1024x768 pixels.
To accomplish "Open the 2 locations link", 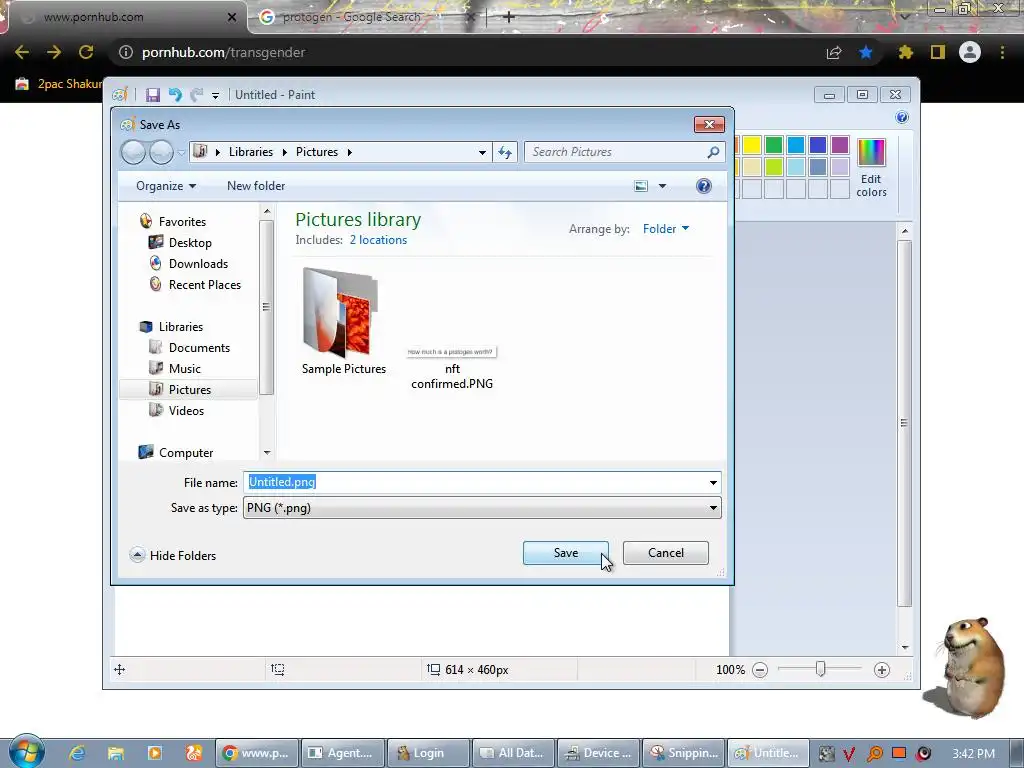I will tap(378, 240).
